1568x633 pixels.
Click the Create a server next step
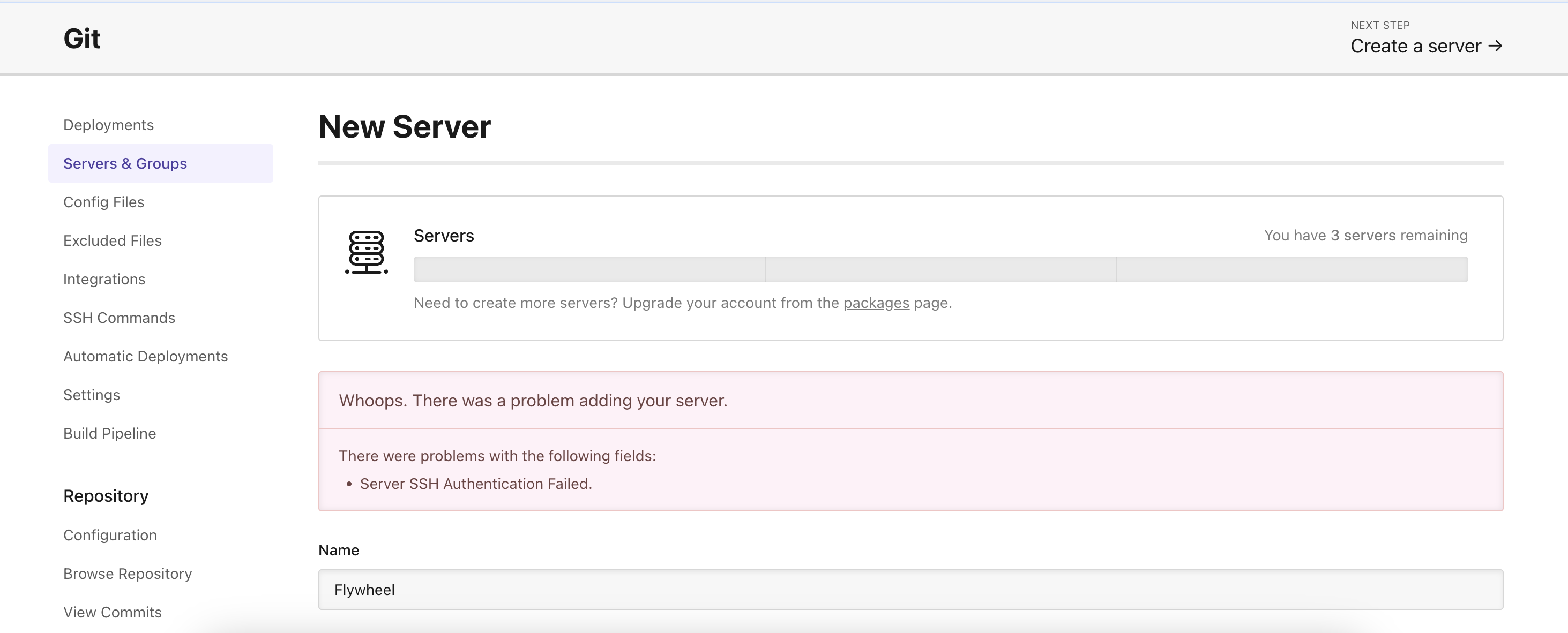coord(1415,46)
